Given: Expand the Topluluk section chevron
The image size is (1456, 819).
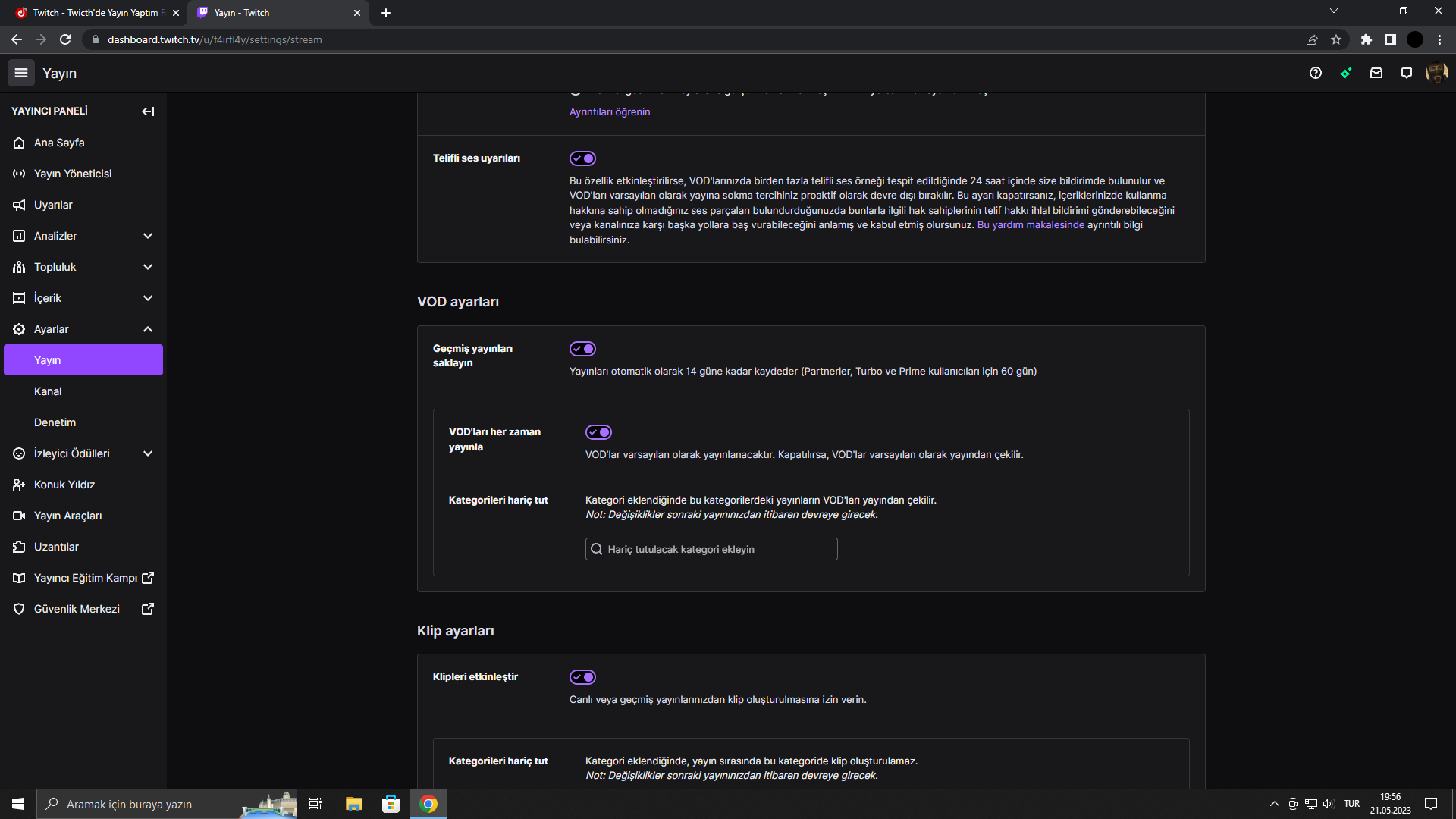Looking at the screenshot, I should point(148,267).
